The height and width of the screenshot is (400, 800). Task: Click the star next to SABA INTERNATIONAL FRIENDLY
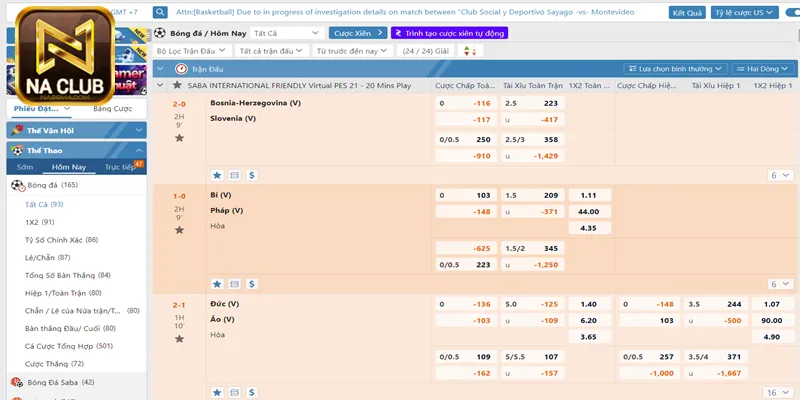pos(178,86)
